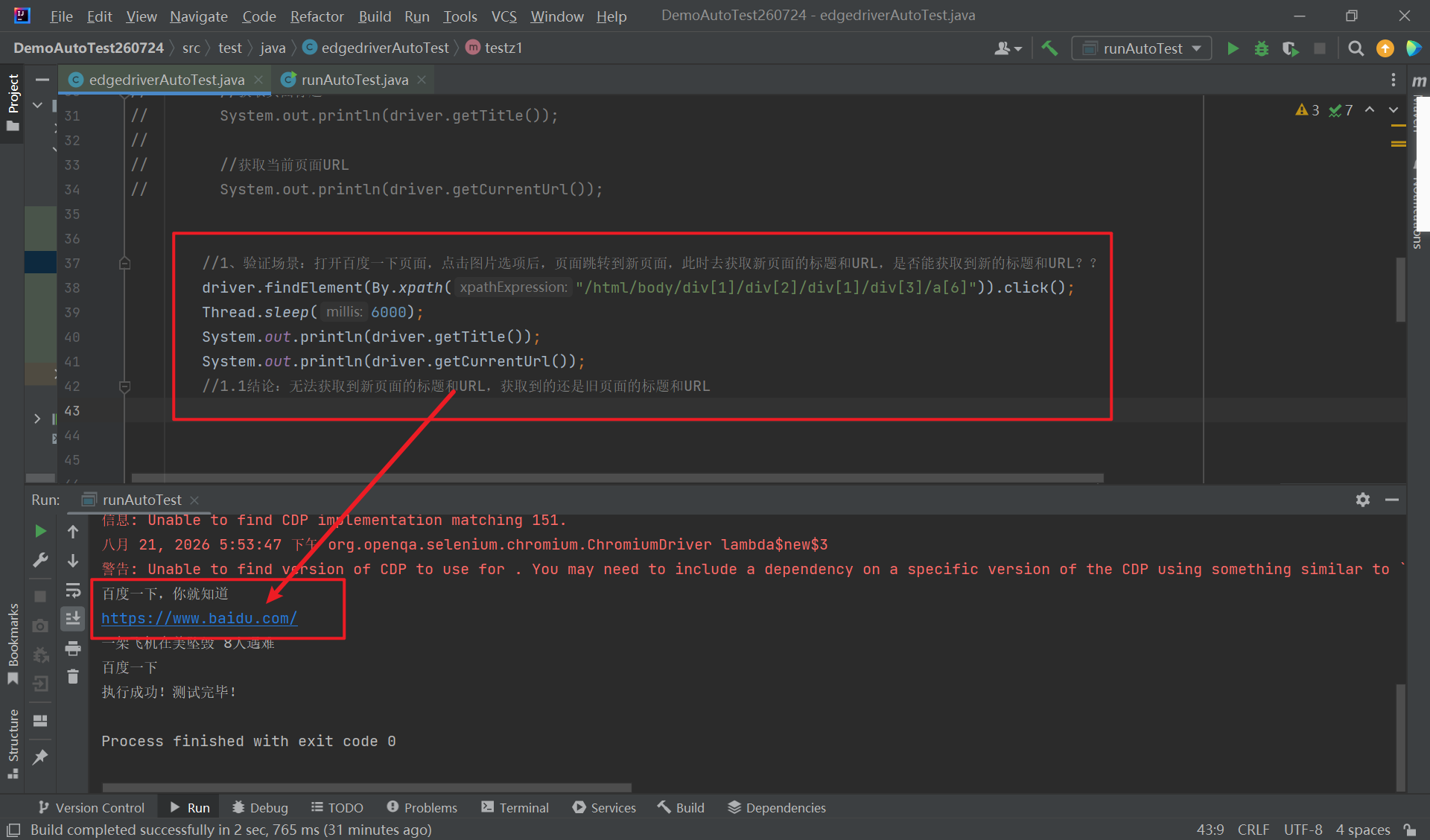Expand the collapsed project tree node

coord(37,419)
